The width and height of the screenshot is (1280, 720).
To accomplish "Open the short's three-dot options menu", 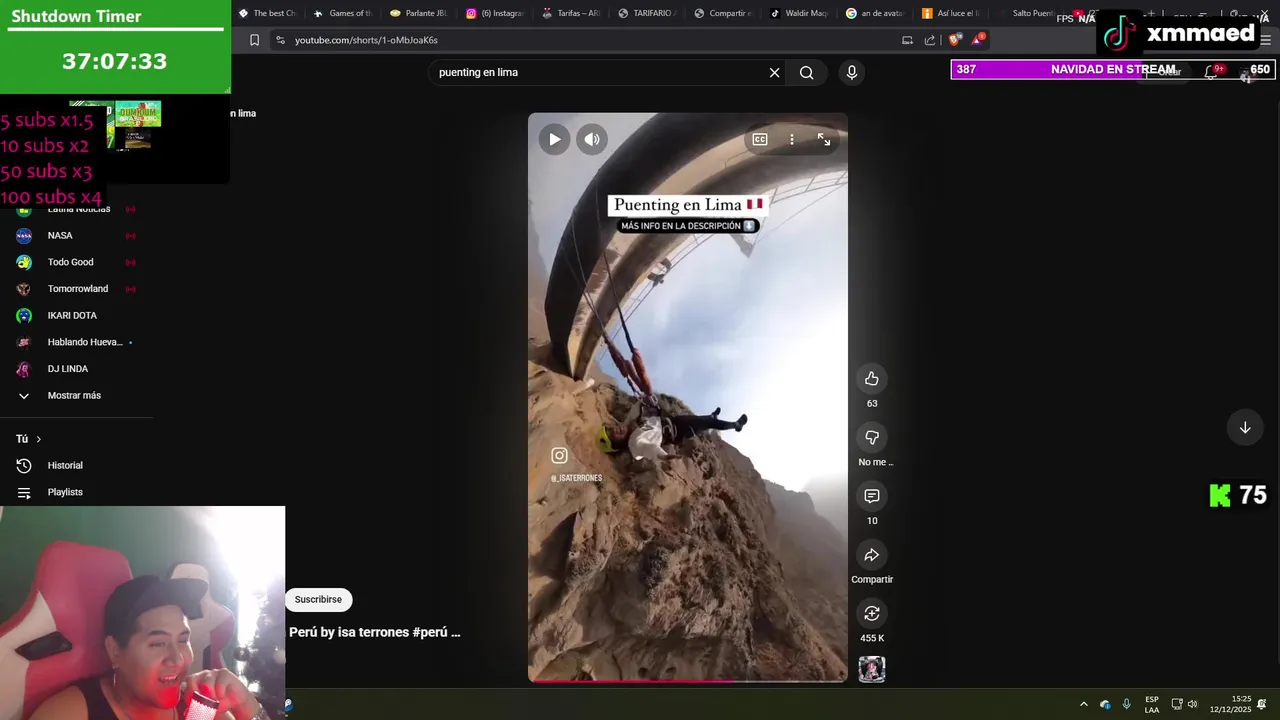I will [x=792, y=140].
